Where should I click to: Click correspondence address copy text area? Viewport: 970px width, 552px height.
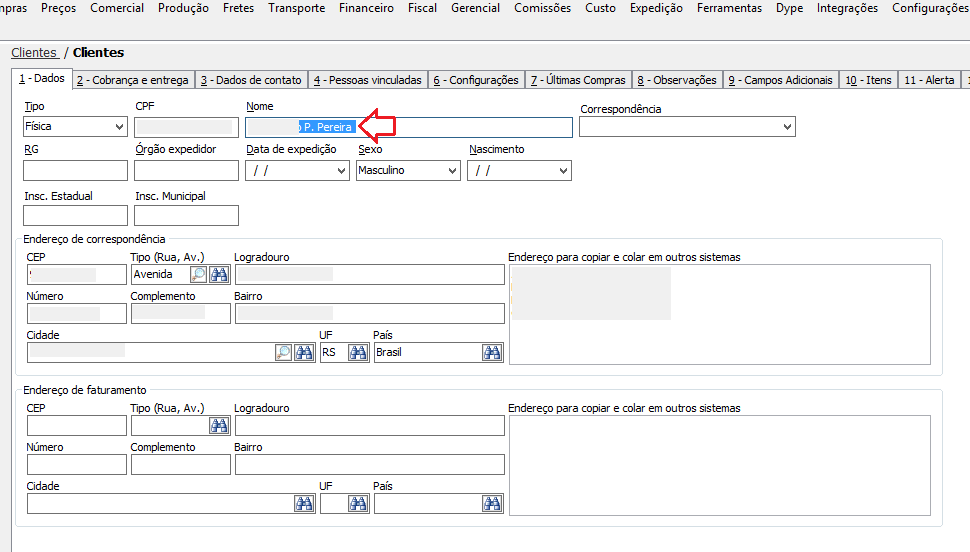coord(720,314)
